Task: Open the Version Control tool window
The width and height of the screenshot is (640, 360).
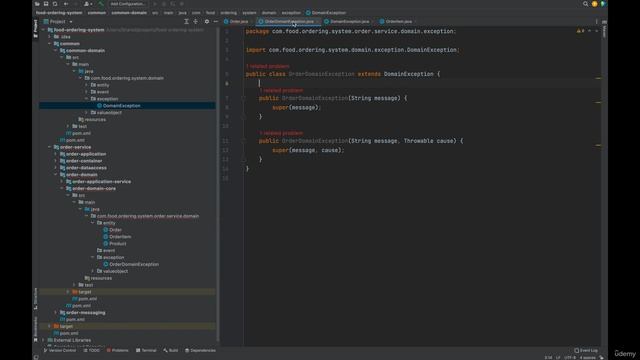Action: tap(60, 351)
